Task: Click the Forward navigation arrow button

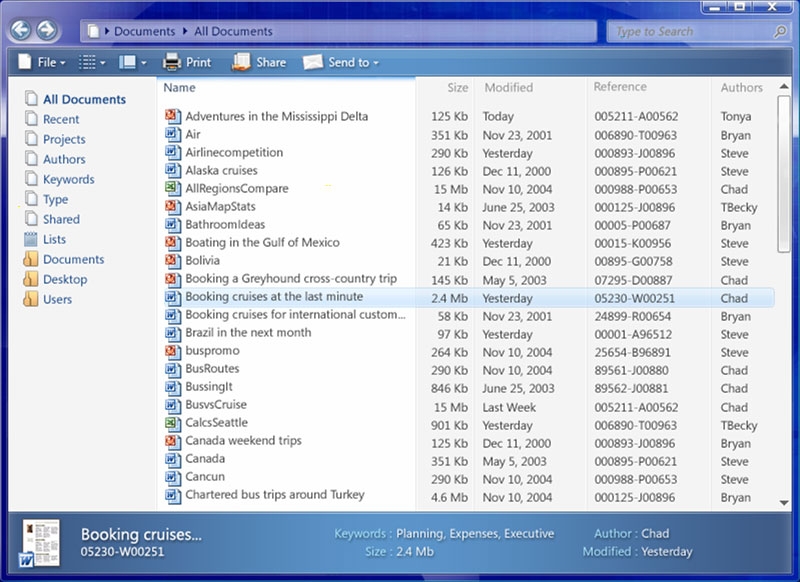Action: [46, 30]
